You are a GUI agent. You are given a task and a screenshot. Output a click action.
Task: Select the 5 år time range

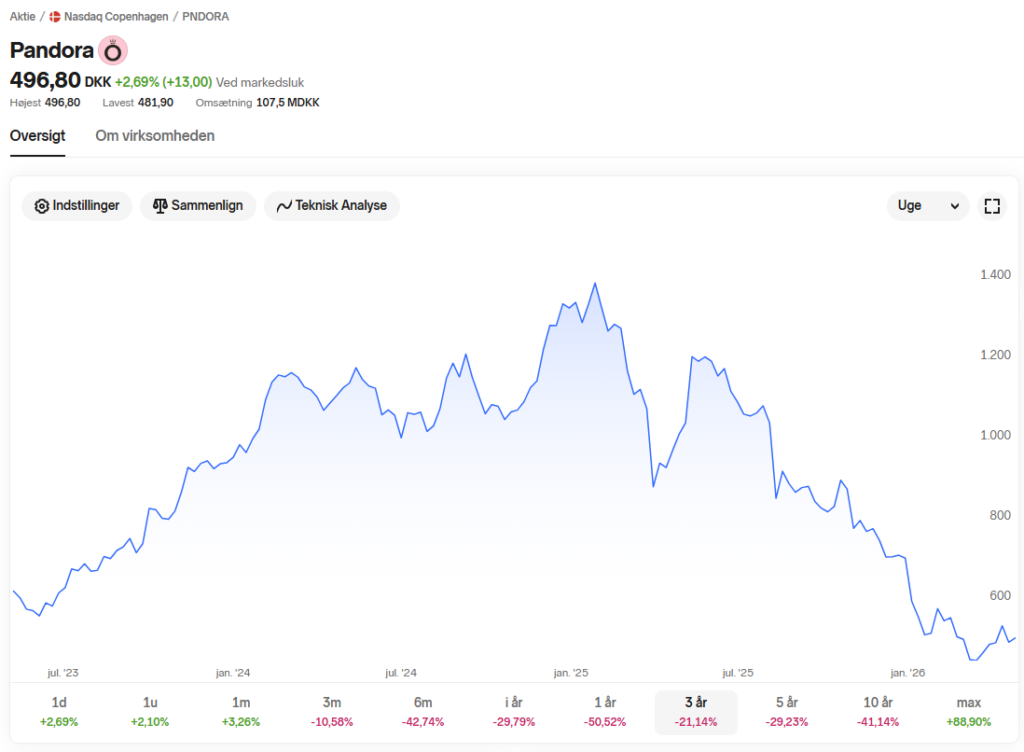click(787, 712)
